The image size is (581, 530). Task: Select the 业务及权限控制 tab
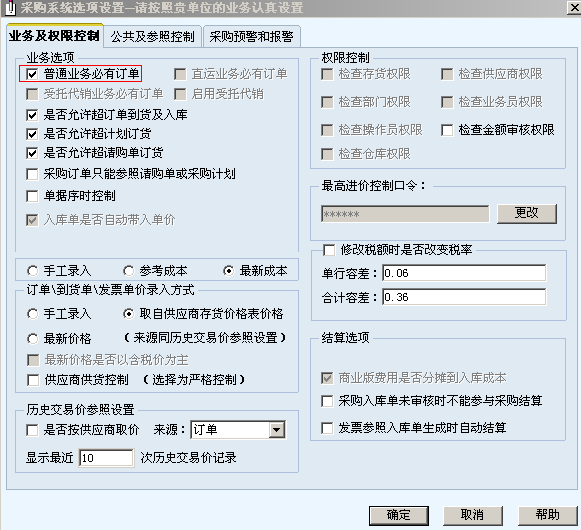pyautogui.click(x=54, y=36)
